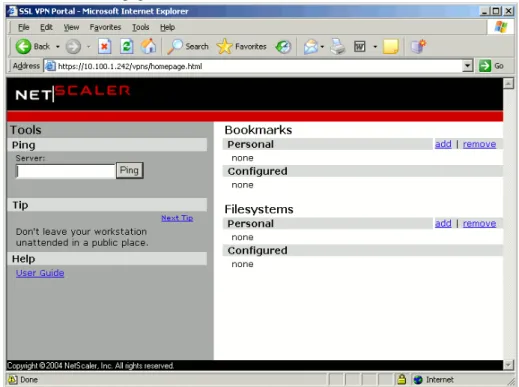Print the page with the printer icon

click(x=338, y=46)
